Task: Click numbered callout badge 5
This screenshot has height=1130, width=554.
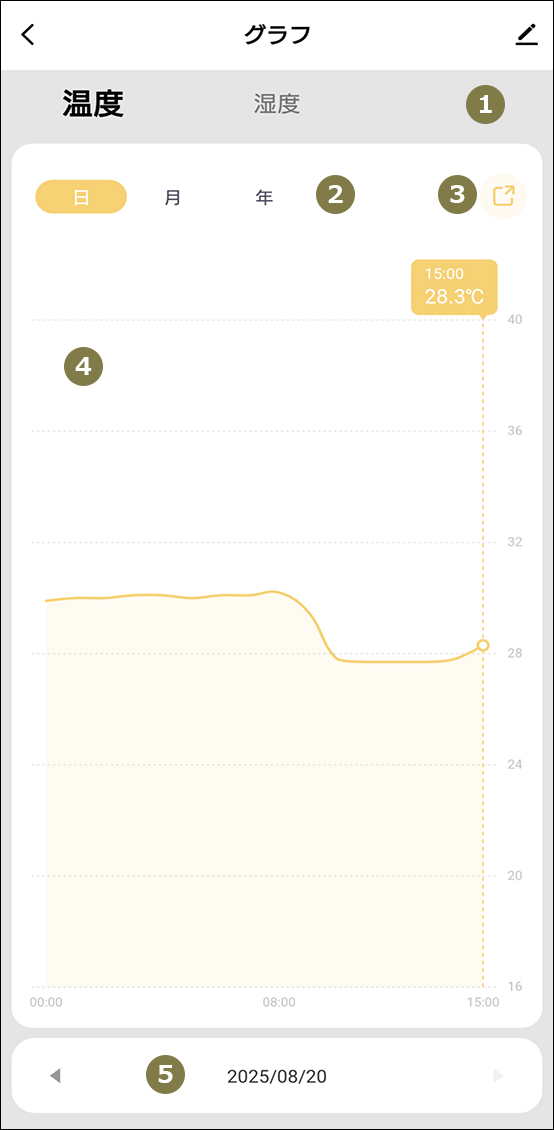Action: 166,1075
